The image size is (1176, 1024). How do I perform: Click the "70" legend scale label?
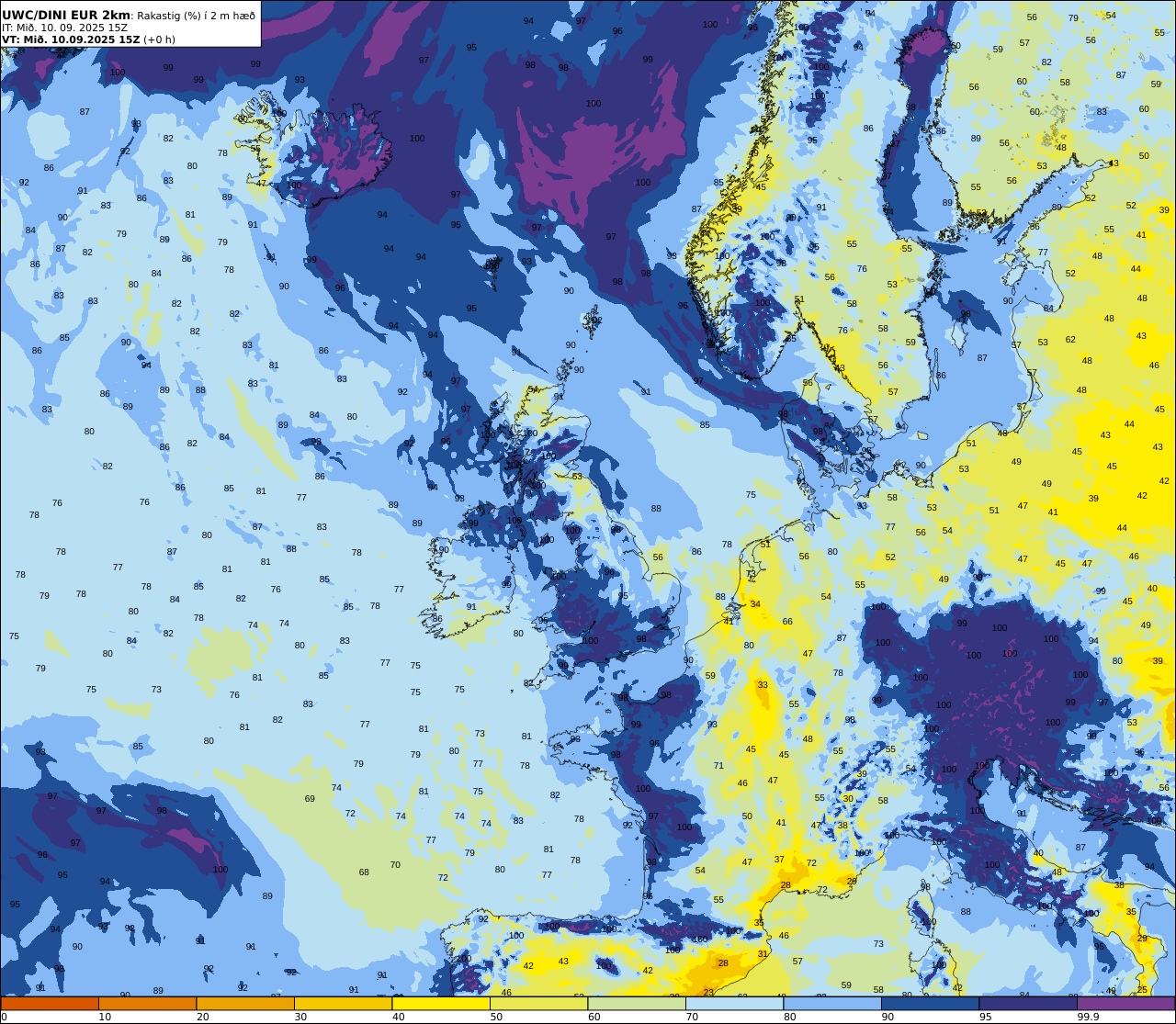point(692,1017)
